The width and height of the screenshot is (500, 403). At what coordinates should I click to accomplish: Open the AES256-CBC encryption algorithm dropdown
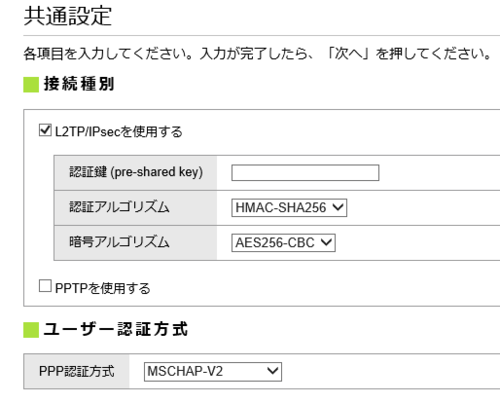283,243
